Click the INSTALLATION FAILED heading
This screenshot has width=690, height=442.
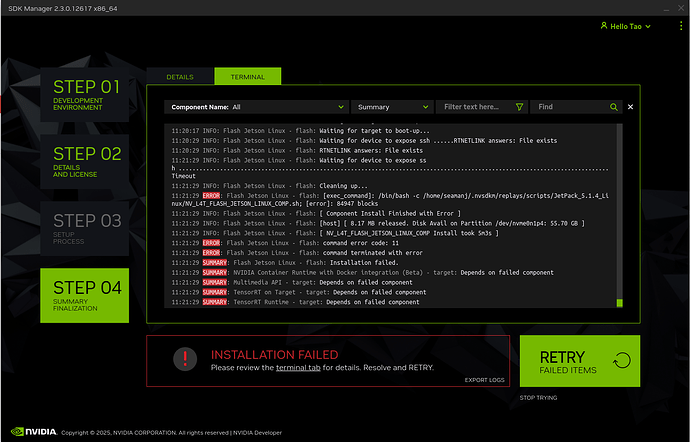coord(275,355)
